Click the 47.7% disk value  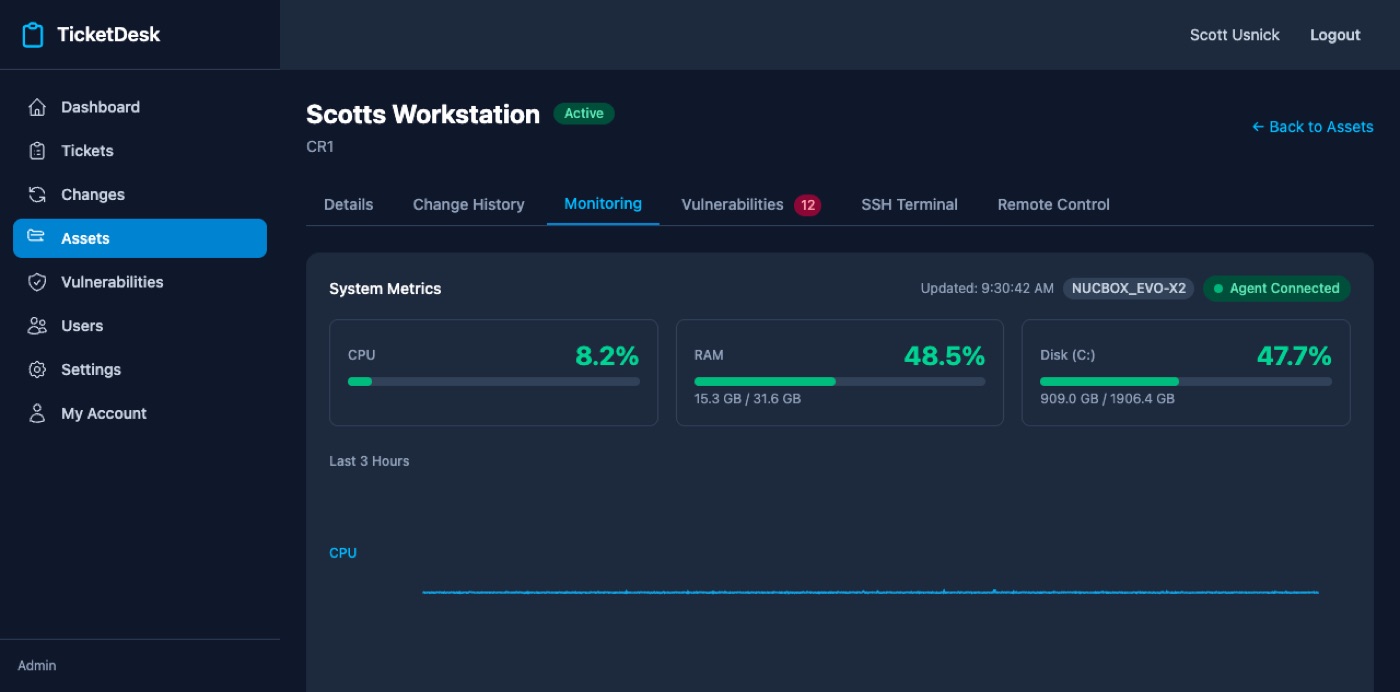point(1294,356)
